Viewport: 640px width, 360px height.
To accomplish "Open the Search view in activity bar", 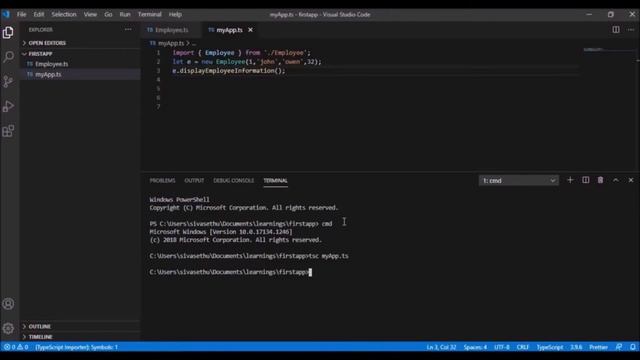I will point(8,57).
